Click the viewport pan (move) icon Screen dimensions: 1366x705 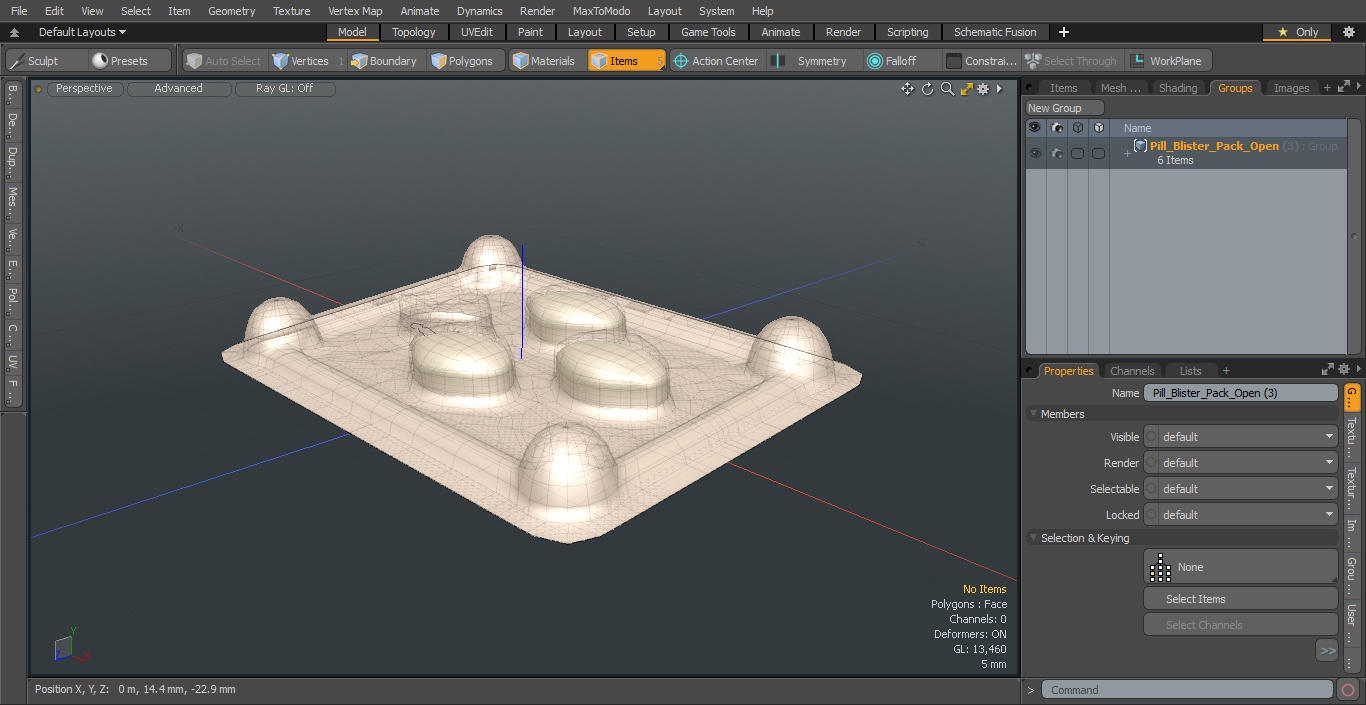tap(907, 89)
